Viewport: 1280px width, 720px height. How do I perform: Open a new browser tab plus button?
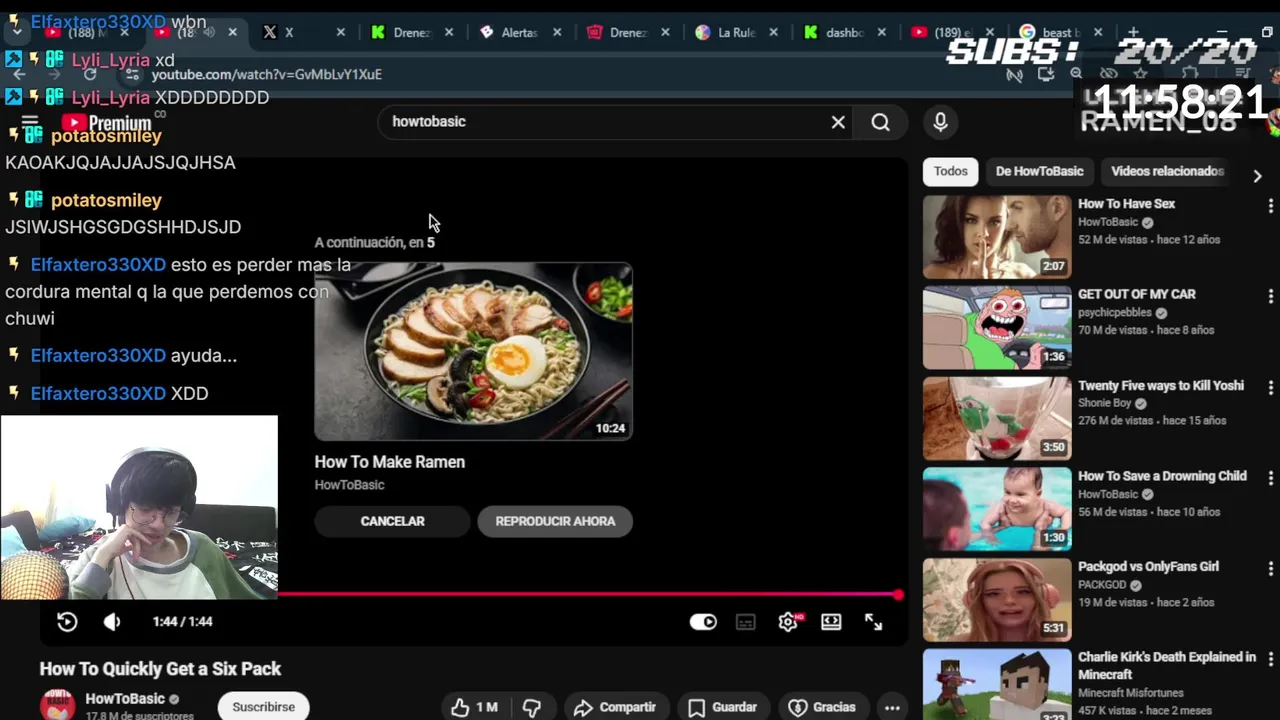(1133, 32)
